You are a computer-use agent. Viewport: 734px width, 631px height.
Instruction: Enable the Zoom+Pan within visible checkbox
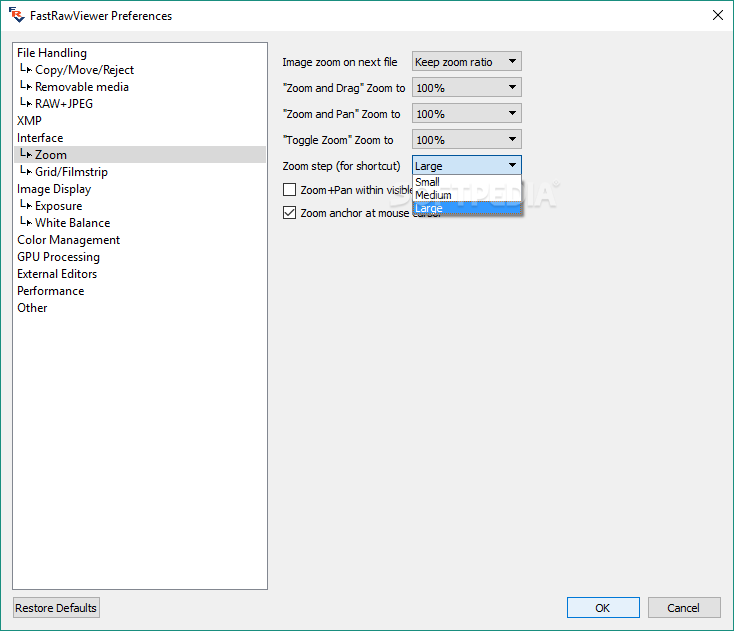click(x=289, y=190)
